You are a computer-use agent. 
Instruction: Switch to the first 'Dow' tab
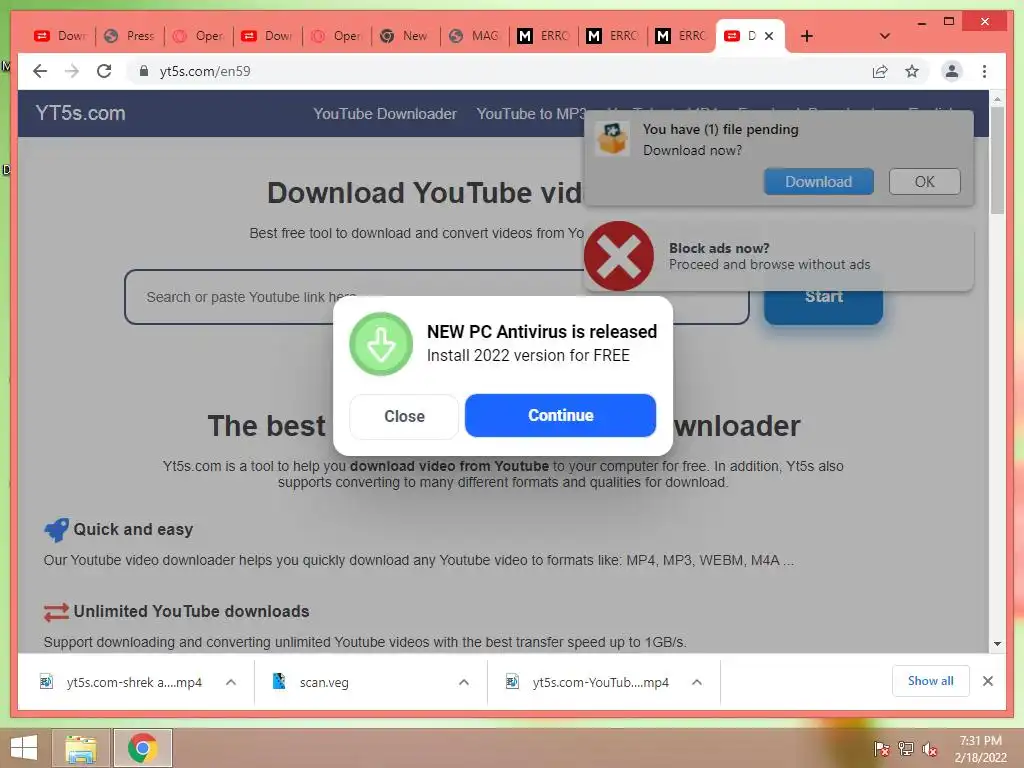coord(60,36)
